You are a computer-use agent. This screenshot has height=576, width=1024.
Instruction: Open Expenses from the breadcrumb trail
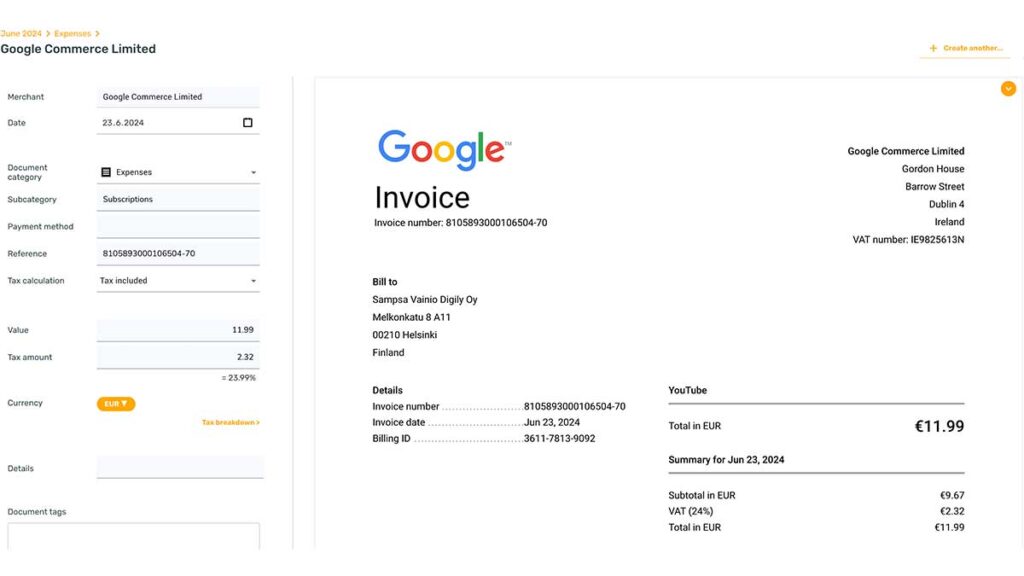pos(72,32)
